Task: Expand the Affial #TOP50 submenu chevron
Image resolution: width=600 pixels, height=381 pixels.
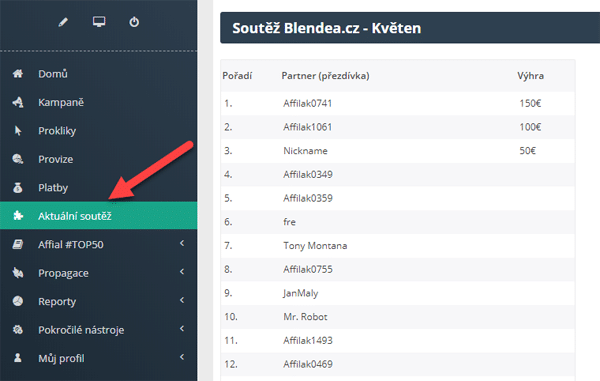Action: coord(182,243)
